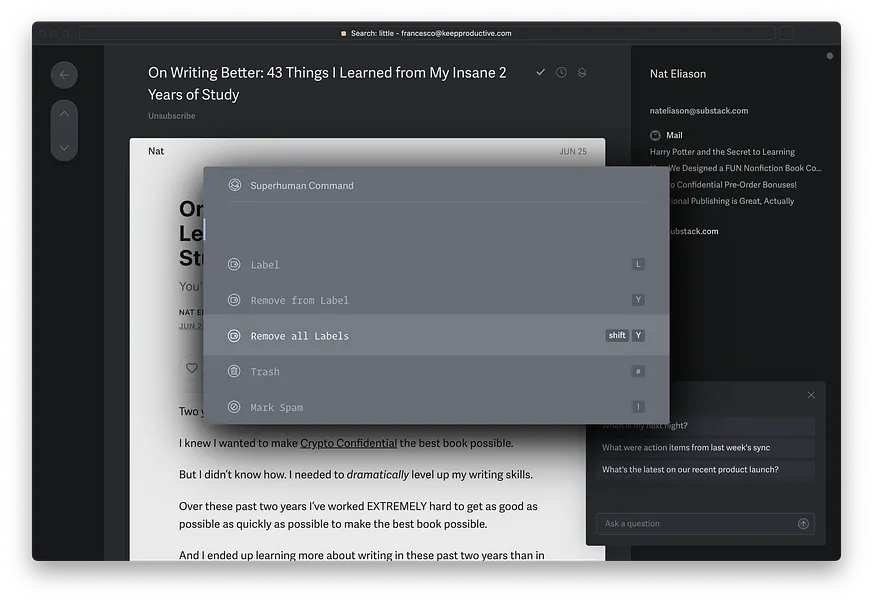Click trash can icon in command list
Screen dimensions: 873x603
234,371
